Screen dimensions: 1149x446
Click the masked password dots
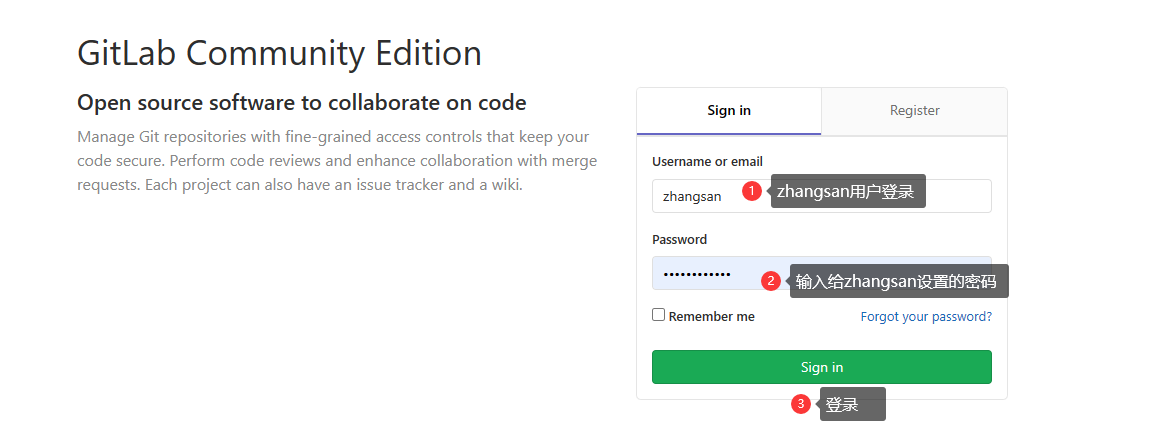tap(697, 274)
